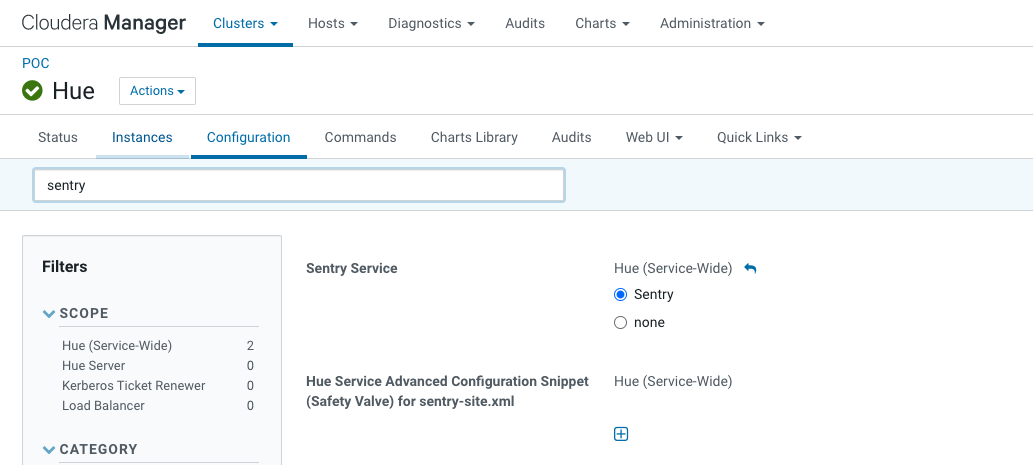1033x465 pixels.
Task: Add a sentry-site.xml snippet with plus icon
Action: (621, 434)
